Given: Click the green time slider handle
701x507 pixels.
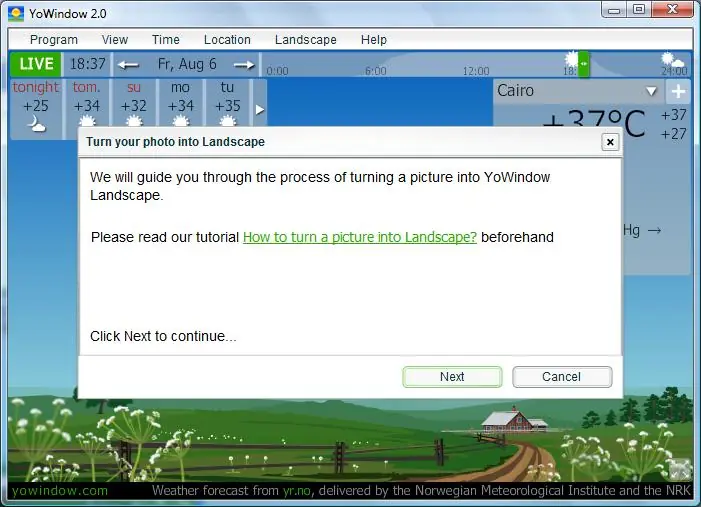Looking at the screenshot, I should point(583,64).
